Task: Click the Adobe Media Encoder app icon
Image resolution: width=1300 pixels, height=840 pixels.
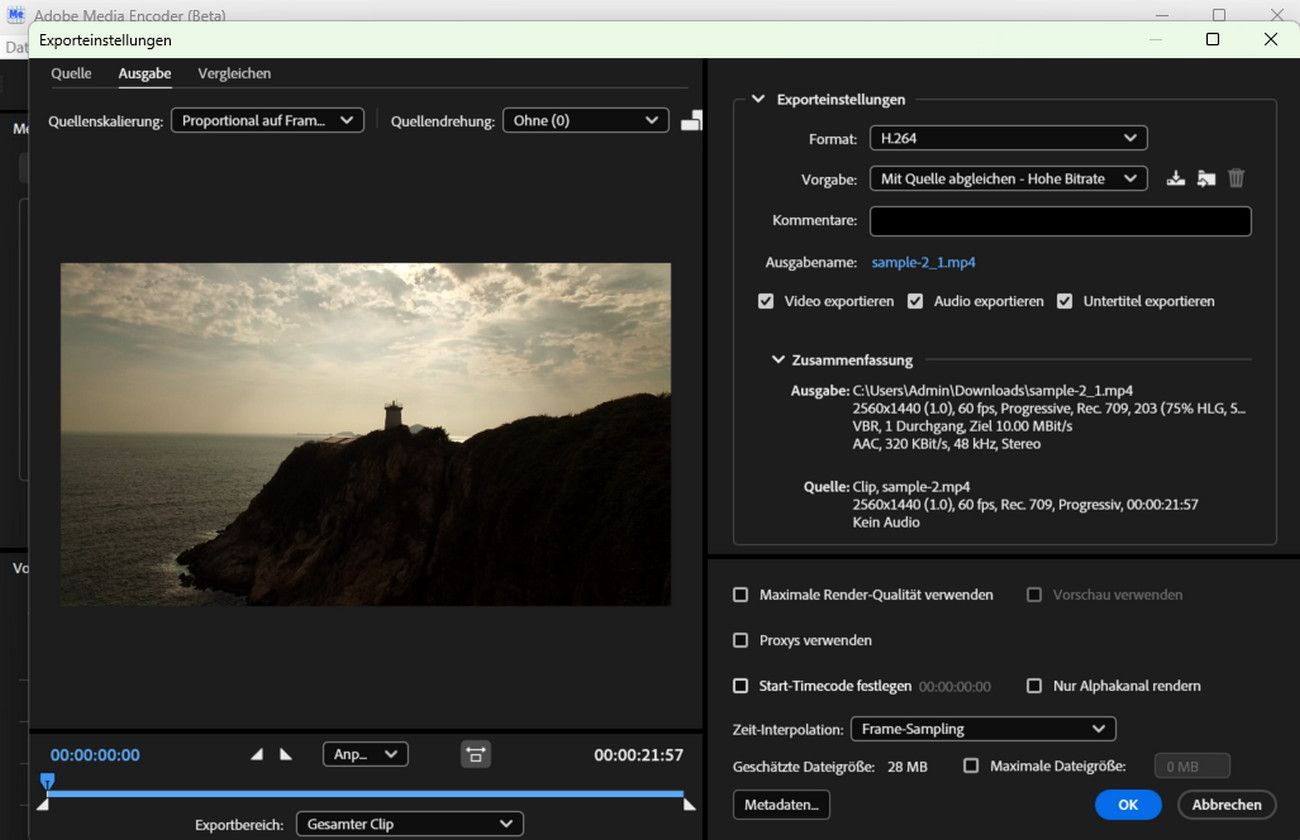Action: click(x=16, y=16)
